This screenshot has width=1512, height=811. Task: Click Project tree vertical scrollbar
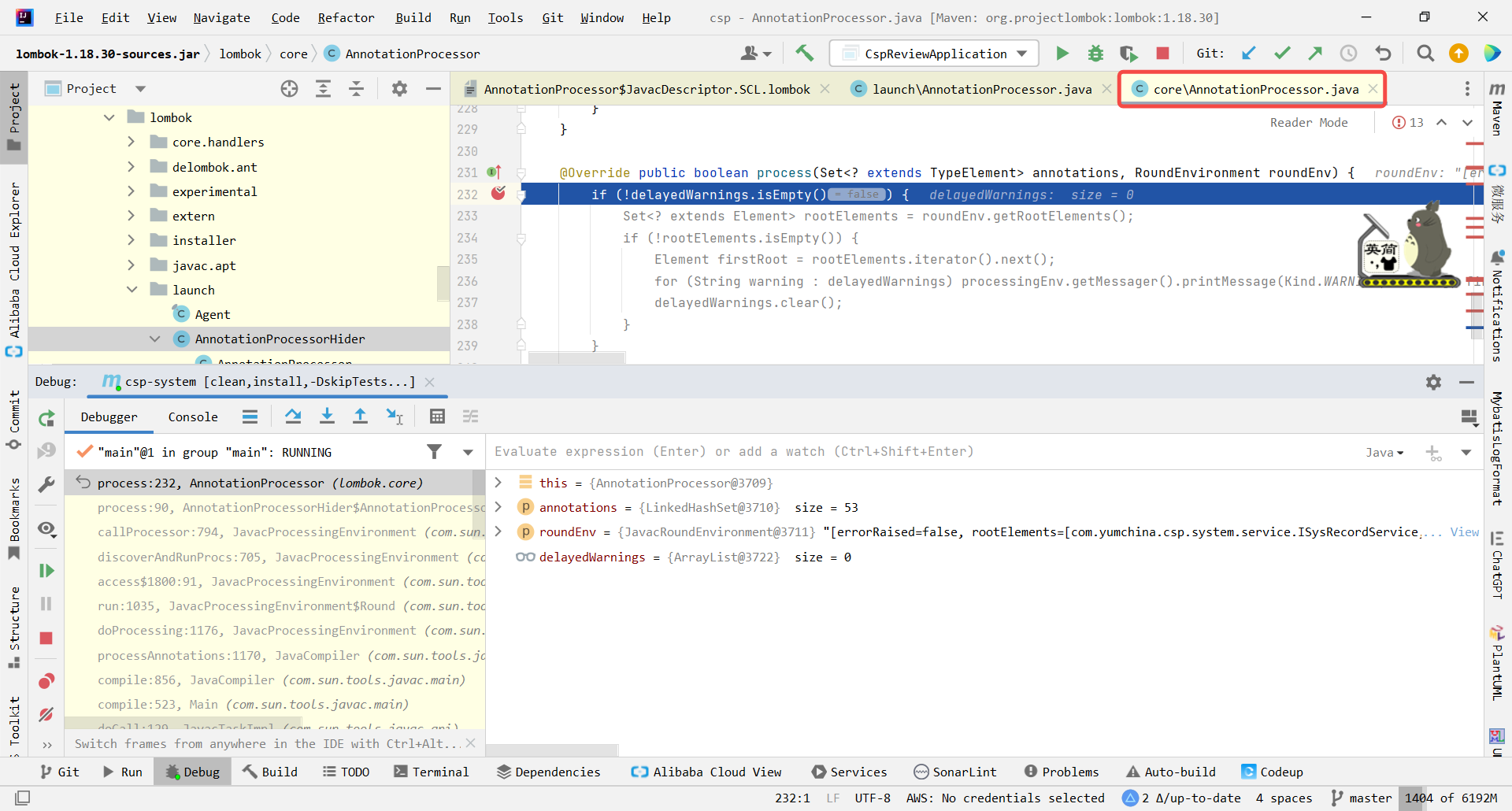[x=443, y=283]
